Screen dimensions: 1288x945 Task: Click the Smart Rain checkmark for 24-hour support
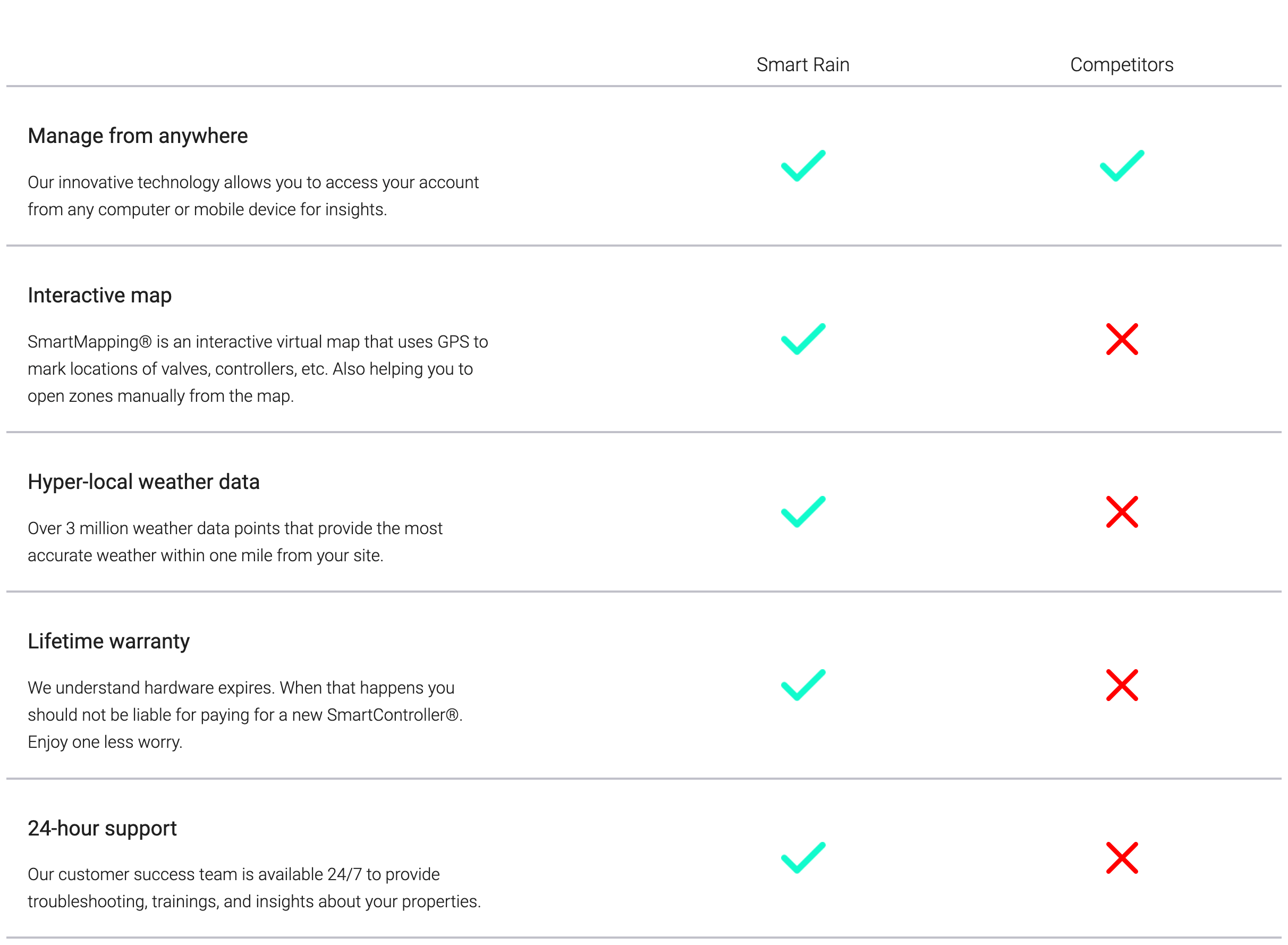pyautogui.click(x=803, y=858)
